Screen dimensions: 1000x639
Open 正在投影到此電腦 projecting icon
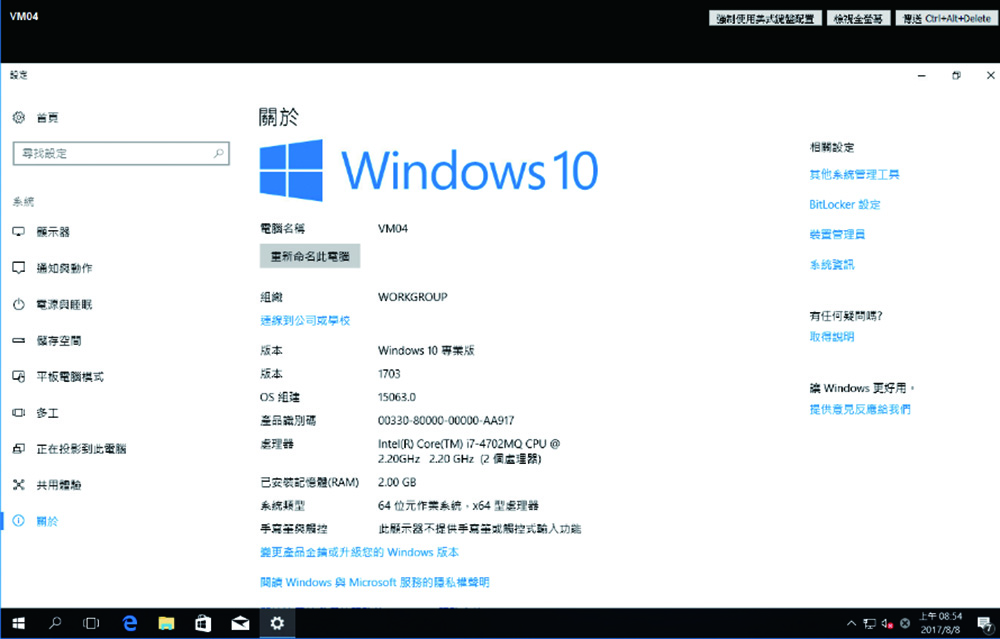18,449
